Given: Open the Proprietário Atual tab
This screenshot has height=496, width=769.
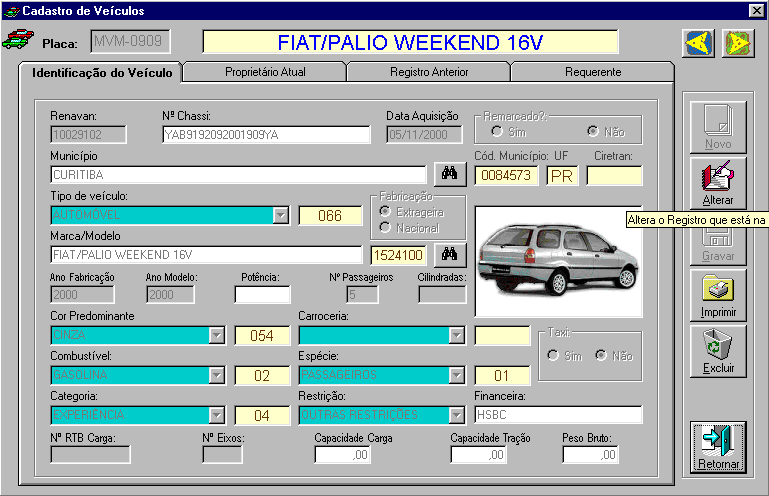Looking at the screenshot, I should click(x=265, y=72).
